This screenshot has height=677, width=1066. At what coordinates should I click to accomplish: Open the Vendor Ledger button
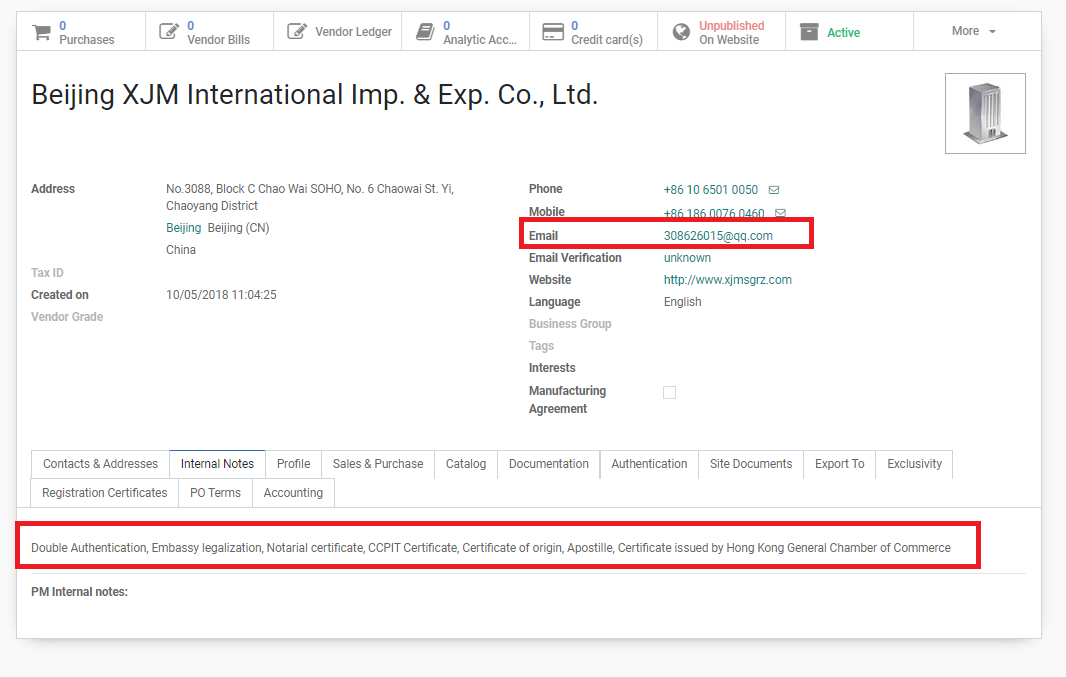[x=338, y=31]
